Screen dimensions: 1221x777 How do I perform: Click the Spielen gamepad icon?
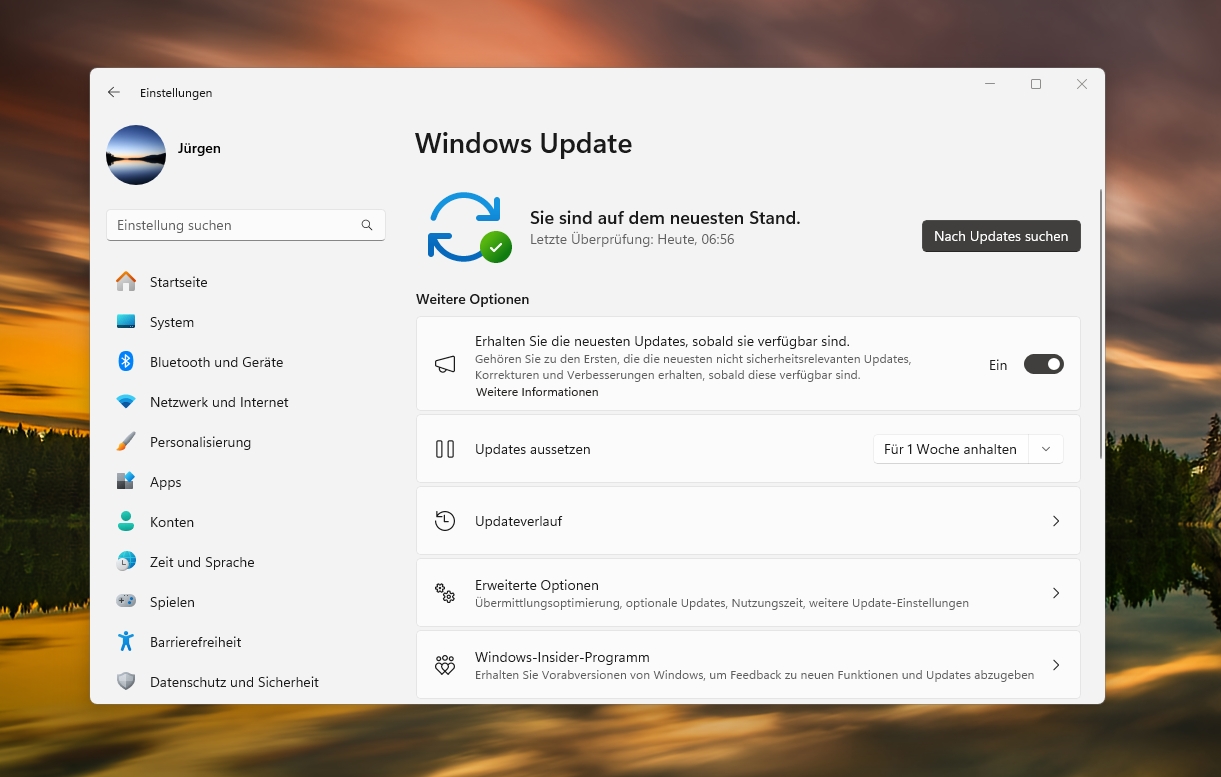(x=126, y=602)
